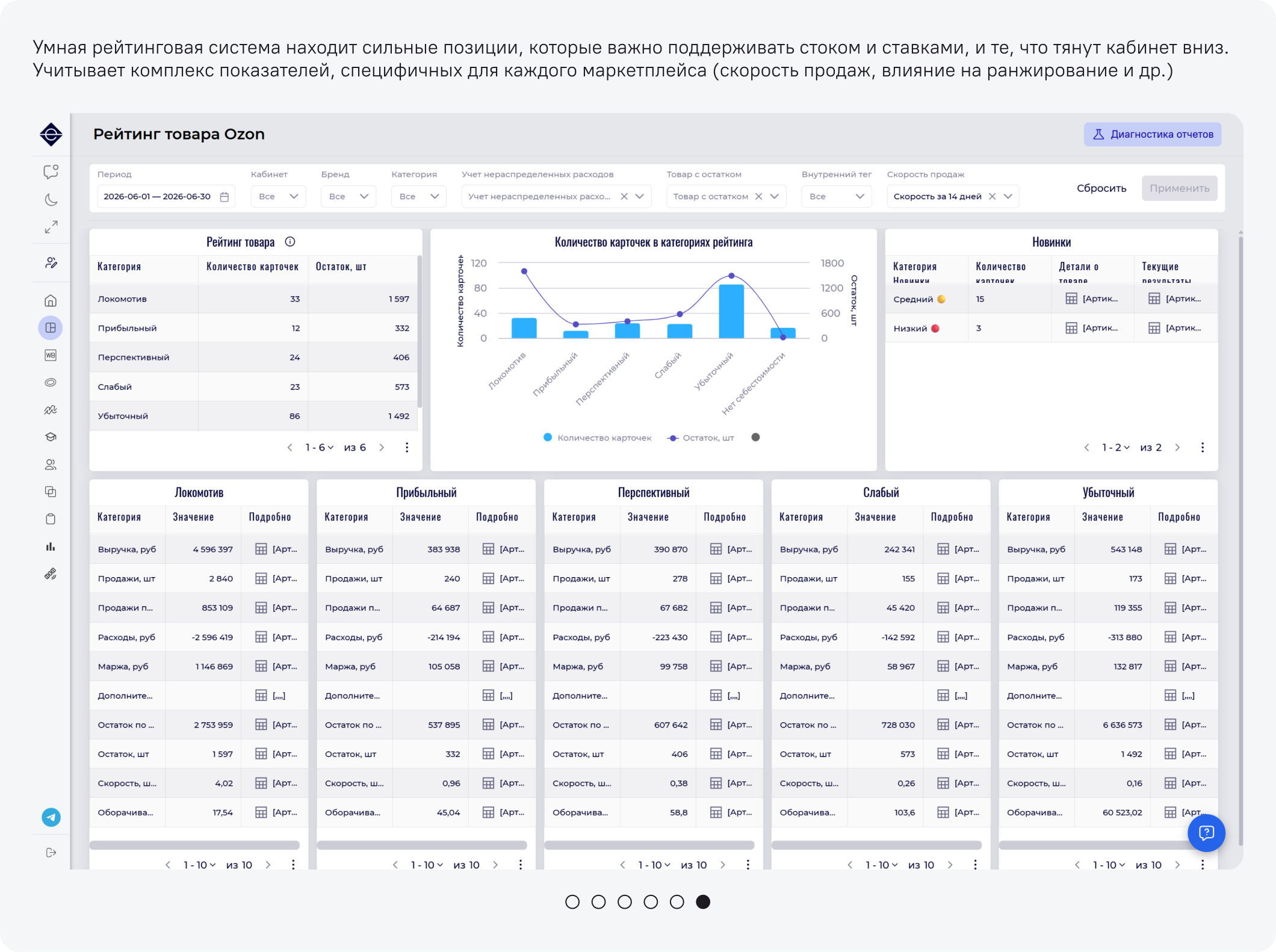
Task: Go to previous page in Новинки table
Action: pyautogui.click(x=1086, y=447)
